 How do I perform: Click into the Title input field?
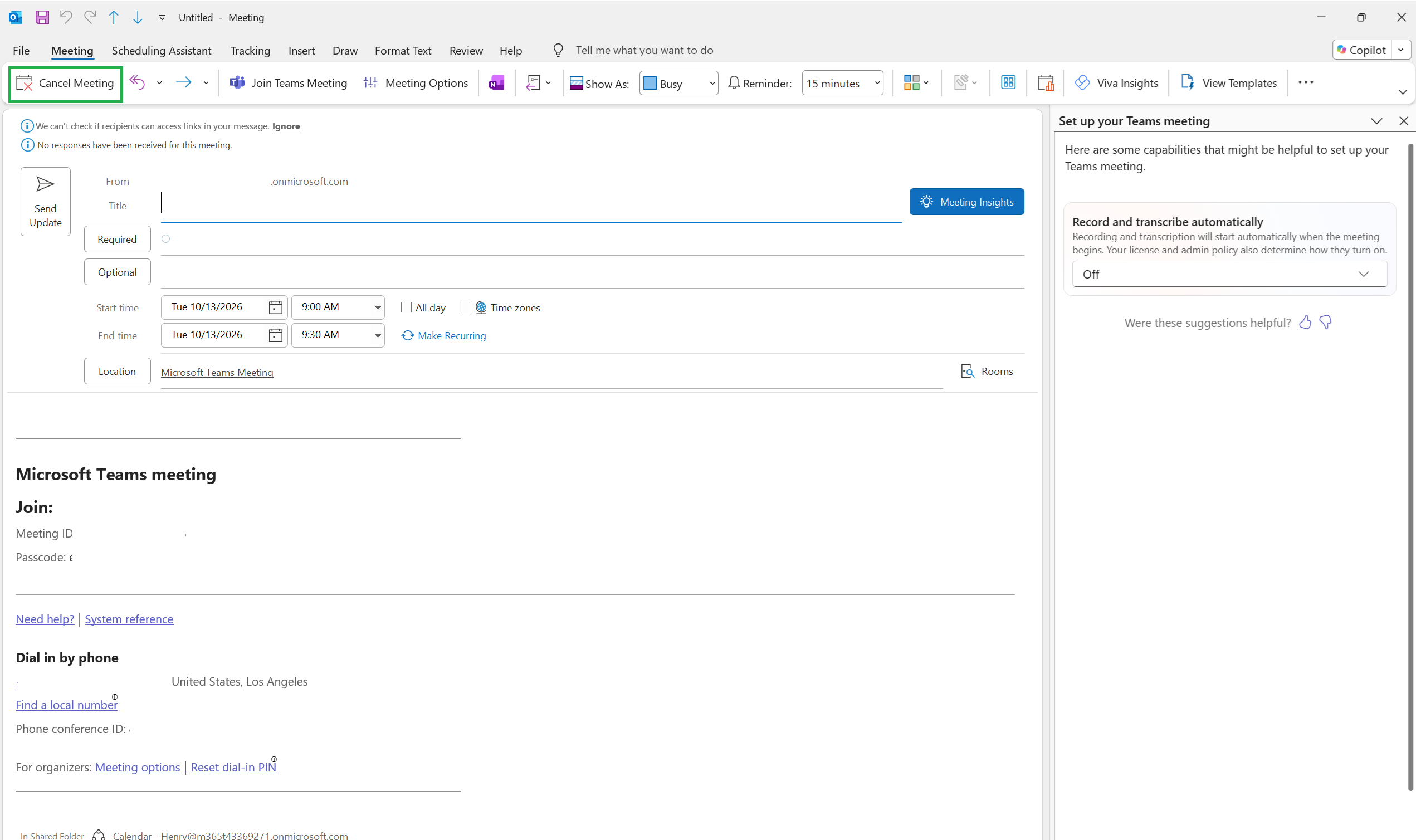531,206
